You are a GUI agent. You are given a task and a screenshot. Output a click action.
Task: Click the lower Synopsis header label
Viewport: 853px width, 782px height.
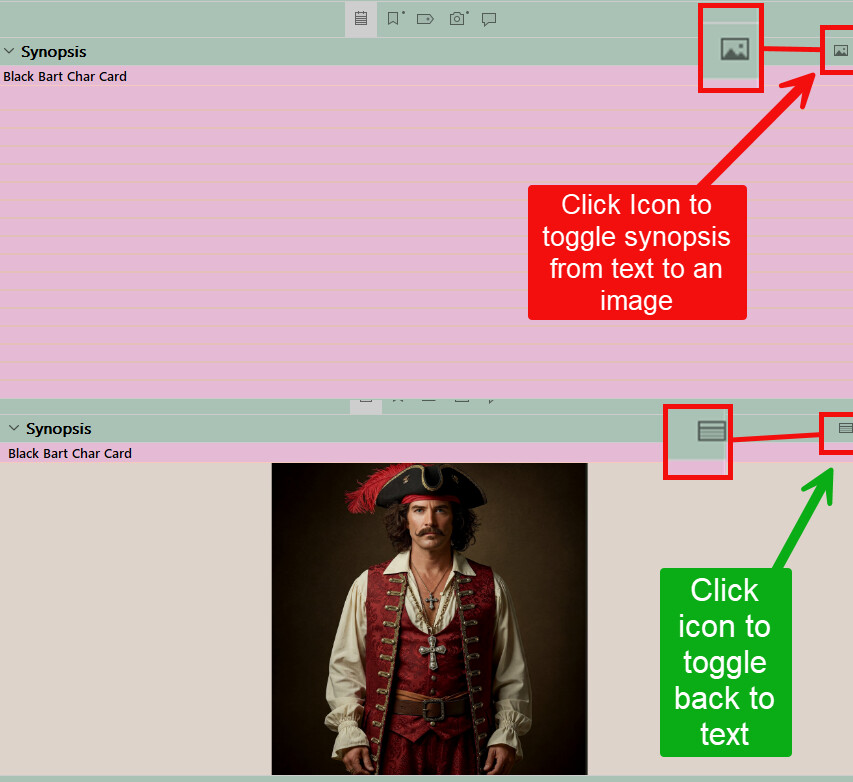(58, 428)
